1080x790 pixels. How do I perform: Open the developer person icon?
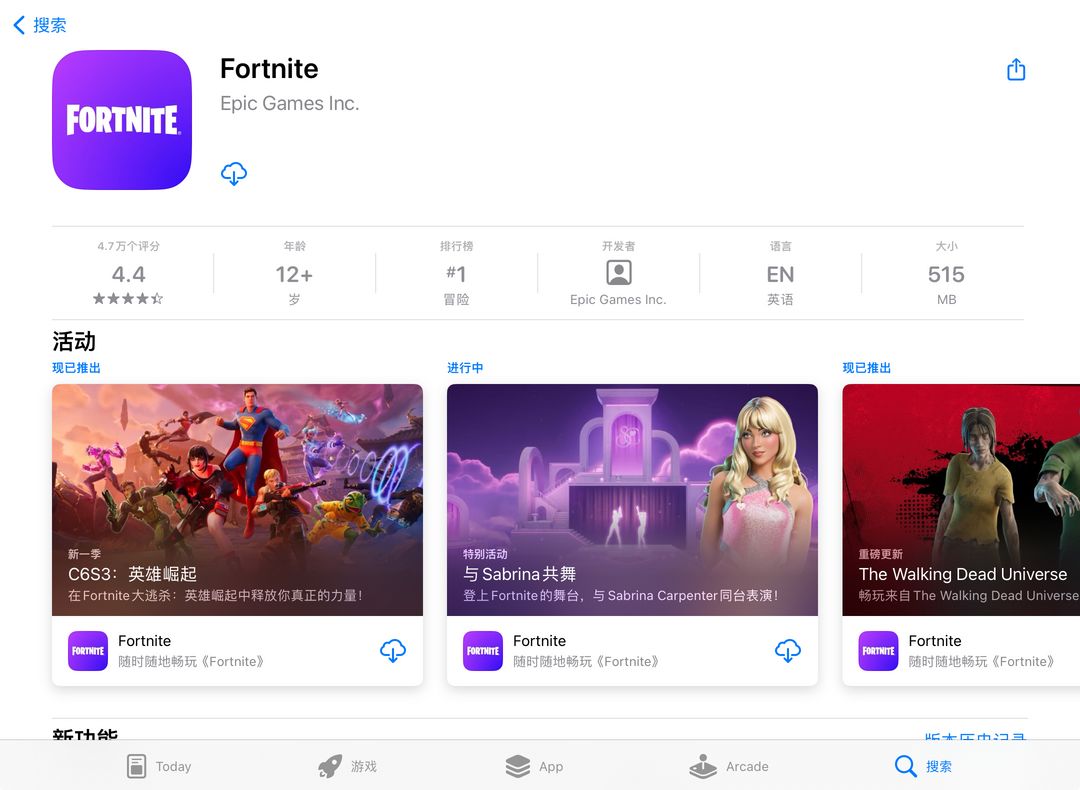[x=619, y=273]
